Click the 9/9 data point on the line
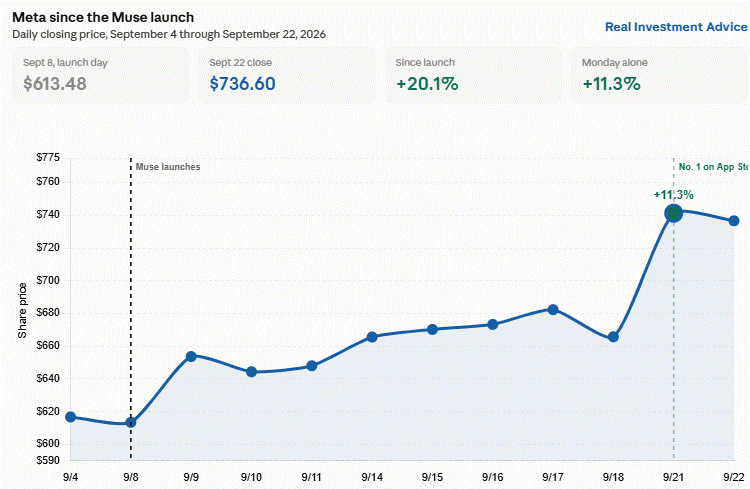Screen dimensions: 750x489 191,356
